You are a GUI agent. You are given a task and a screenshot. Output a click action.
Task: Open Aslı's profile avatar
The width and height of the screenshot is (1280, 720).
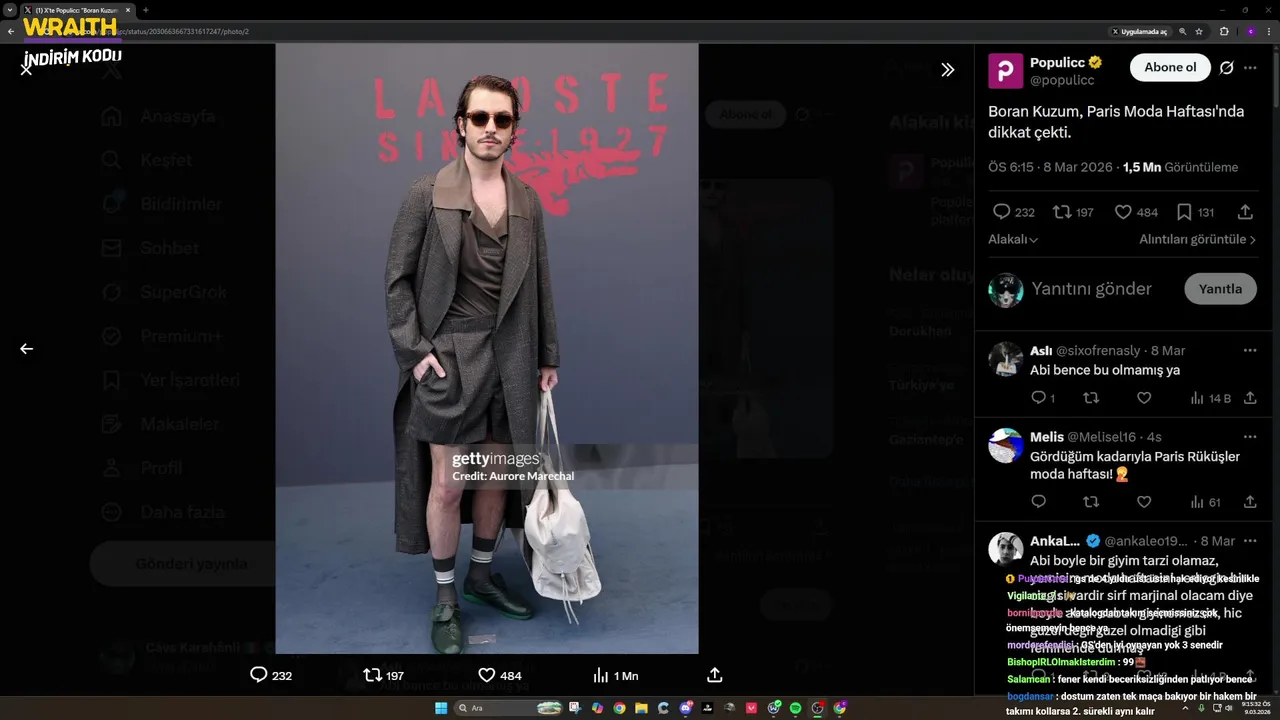[1005, 359]
